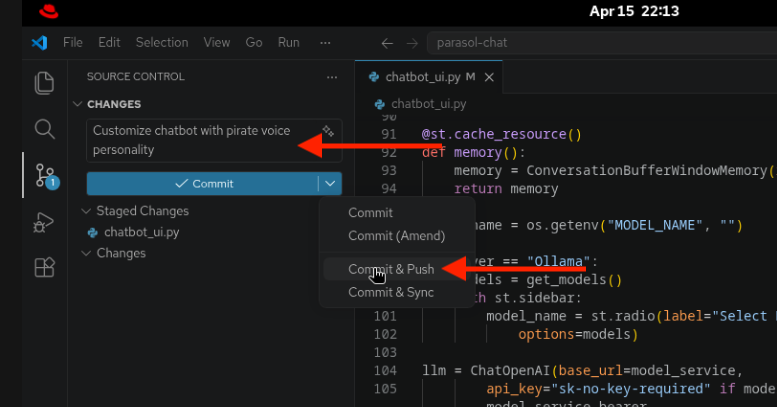The width and height of the screenshot is (777, 407).
Task: Open the Run and Debug view
Action: (43, 222)
